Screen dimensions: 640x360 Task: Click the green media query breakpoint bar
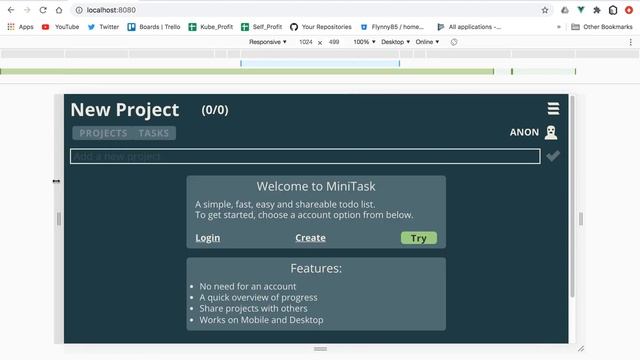(247, 71)
